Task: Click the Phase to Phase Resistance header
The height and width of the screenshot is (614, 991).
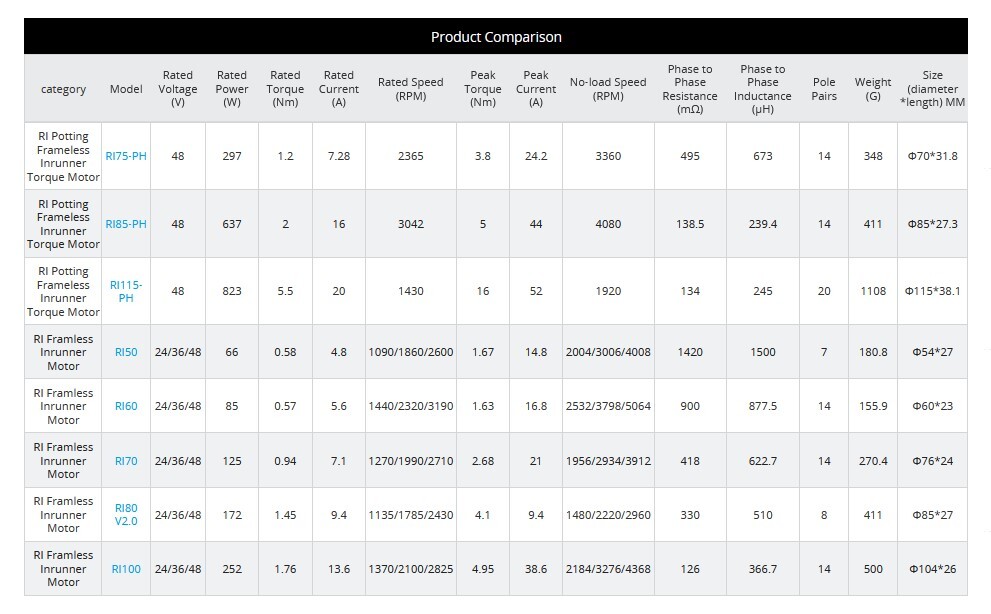Action: point(690,89)
